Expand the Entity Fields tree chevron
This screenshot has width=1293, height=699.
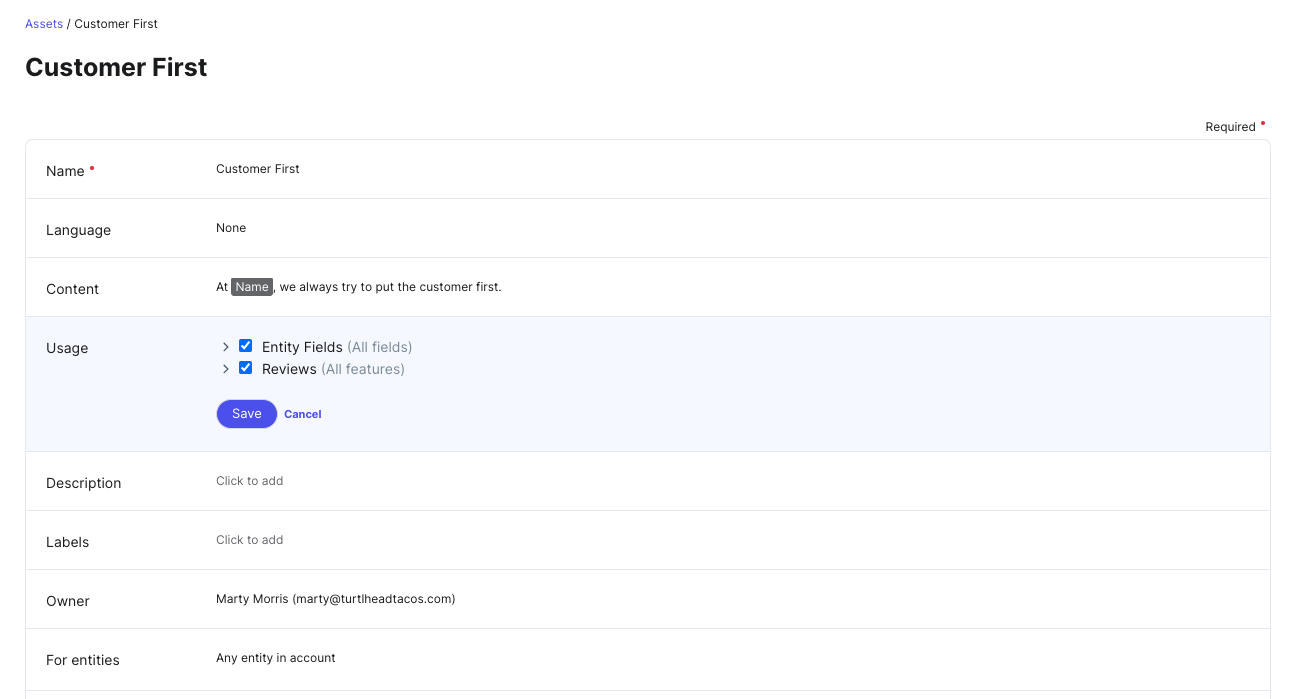pos(226,347)
